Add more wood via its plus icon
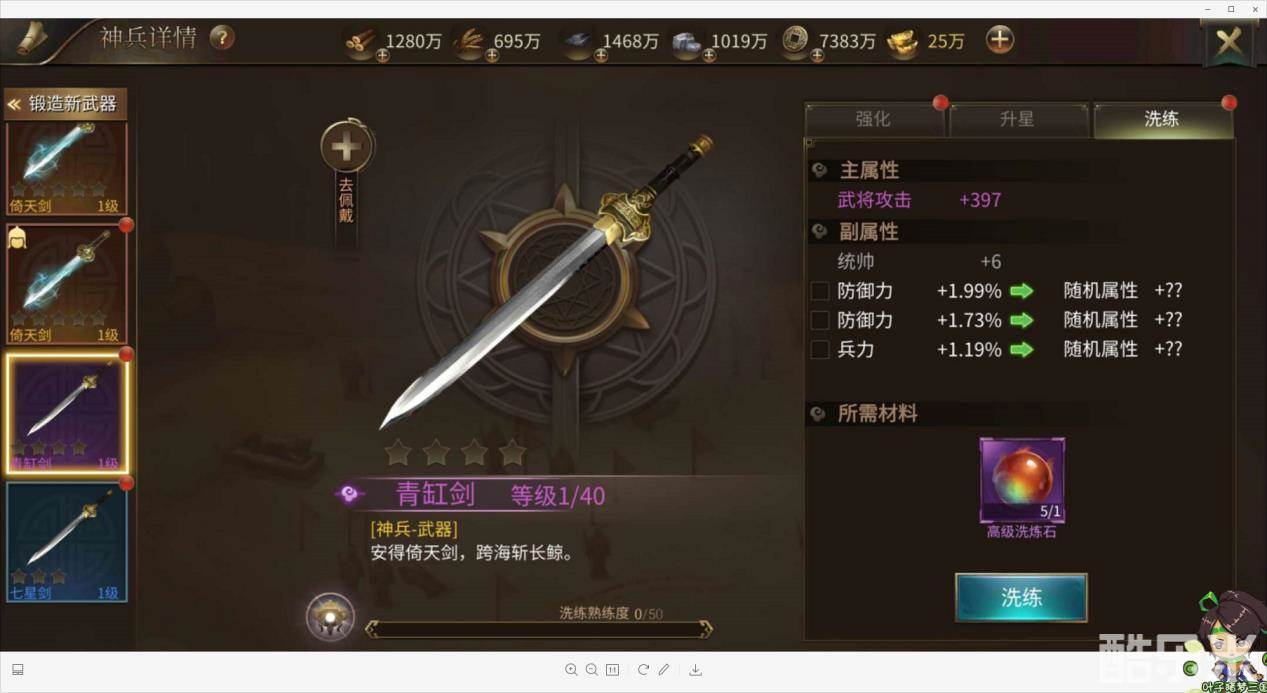The image size is (1267, 693). point(383,56)
